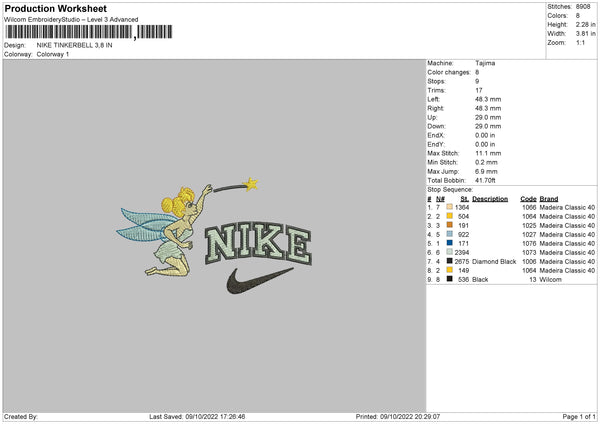Viewport: 600px width, 424px height.
Task: Select the yellow swatch beside 149 stitches
Action: point(449,270)
